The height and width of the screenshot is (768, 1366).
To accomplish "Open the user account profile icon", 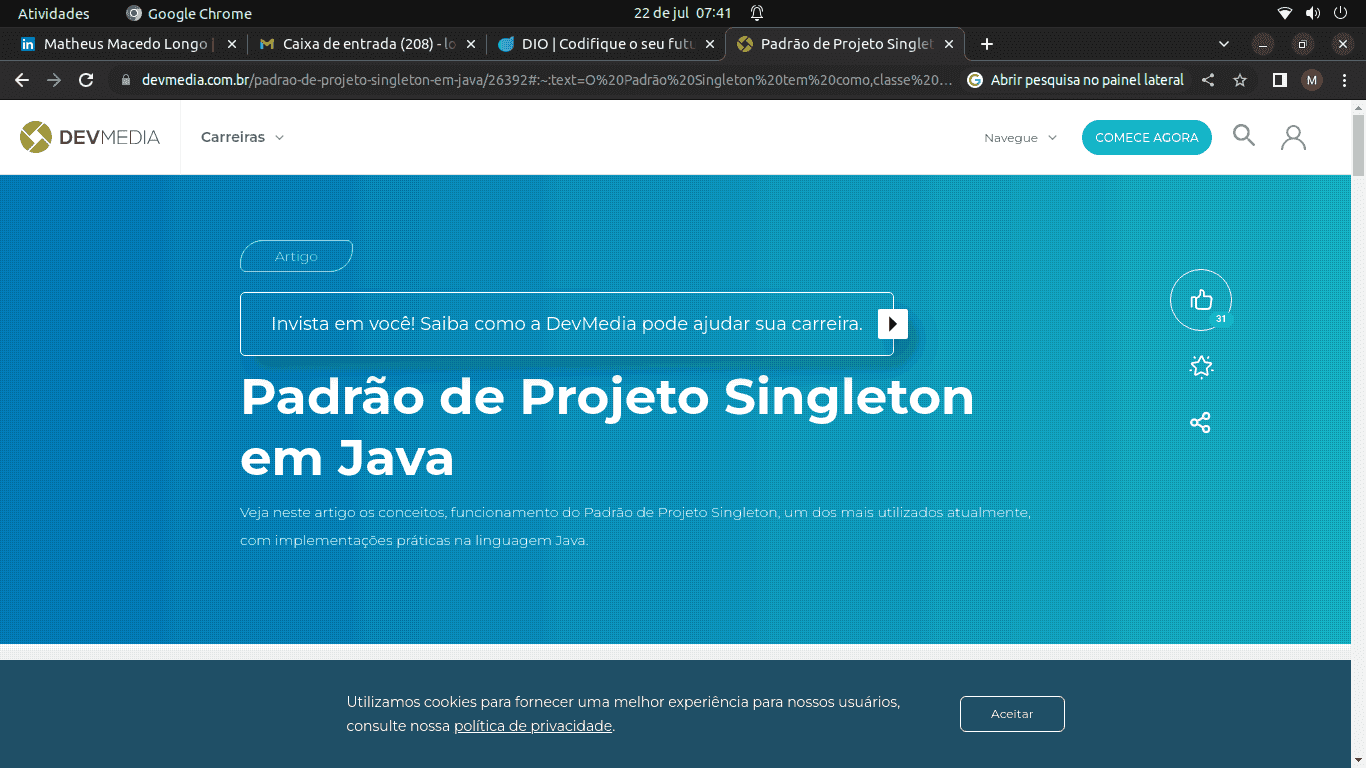I will (1293, 136).
